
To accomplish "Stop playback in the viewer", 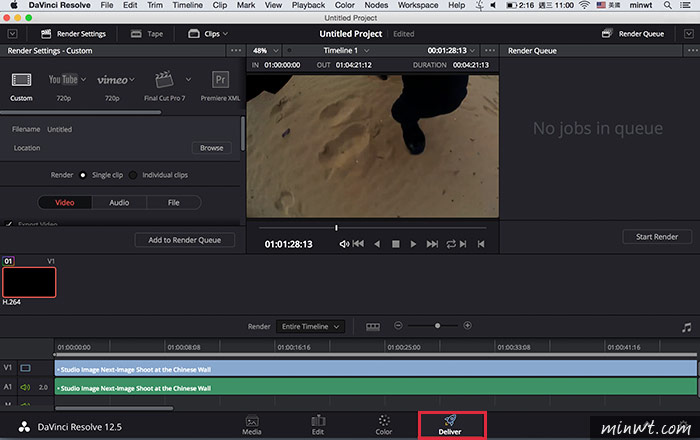I will tap(396, 244).
